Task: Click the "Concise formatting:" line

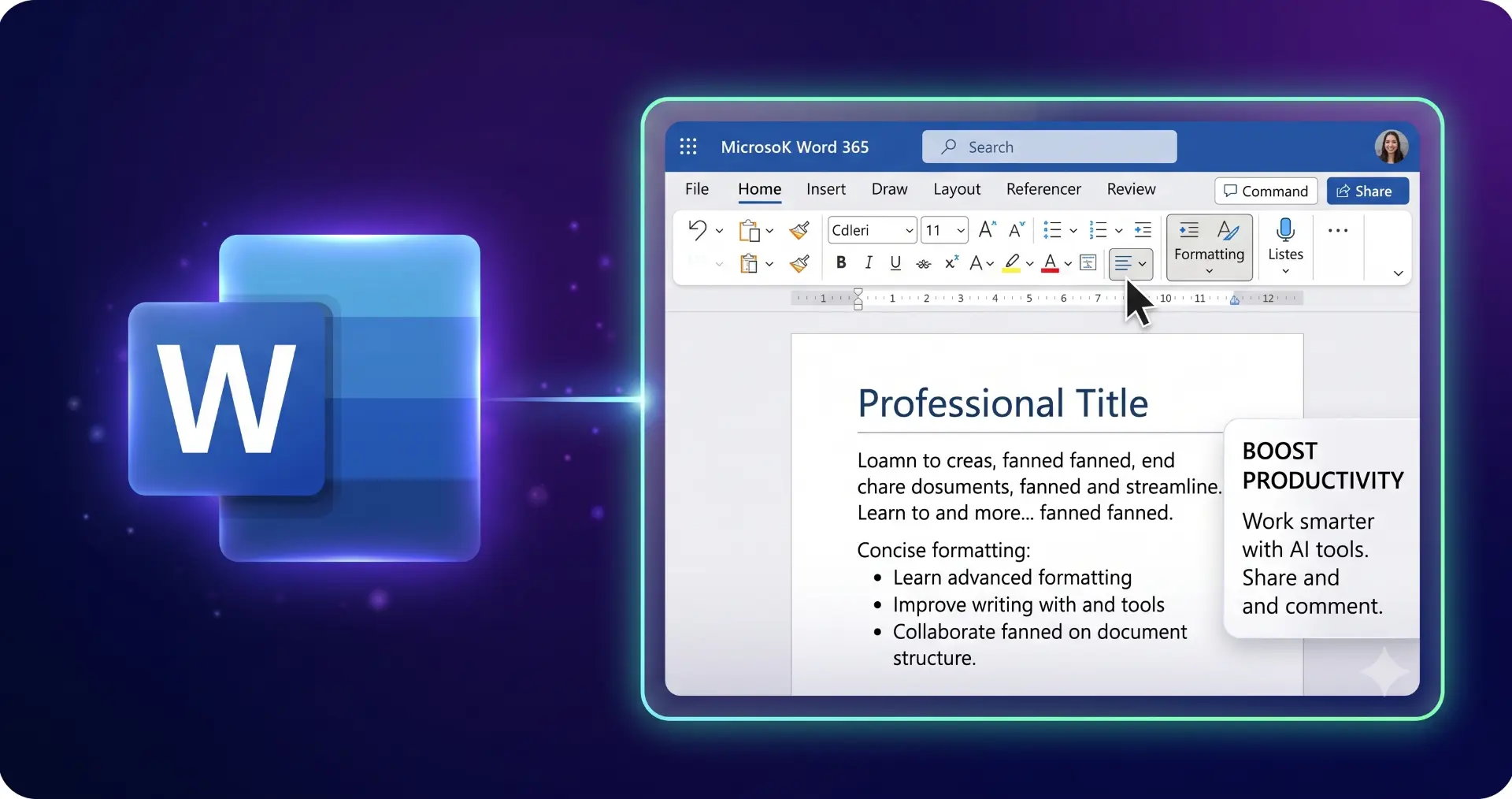Action: 943,550
